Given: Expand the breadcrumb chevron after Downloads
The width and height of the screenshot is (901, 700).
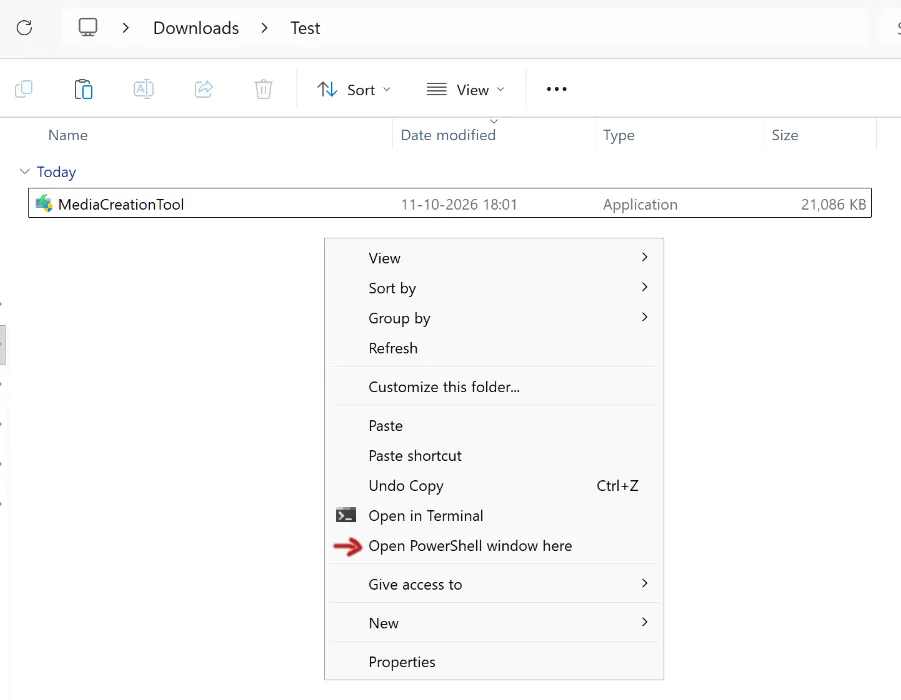Looking at the screenshot, I should click(264, 28).
